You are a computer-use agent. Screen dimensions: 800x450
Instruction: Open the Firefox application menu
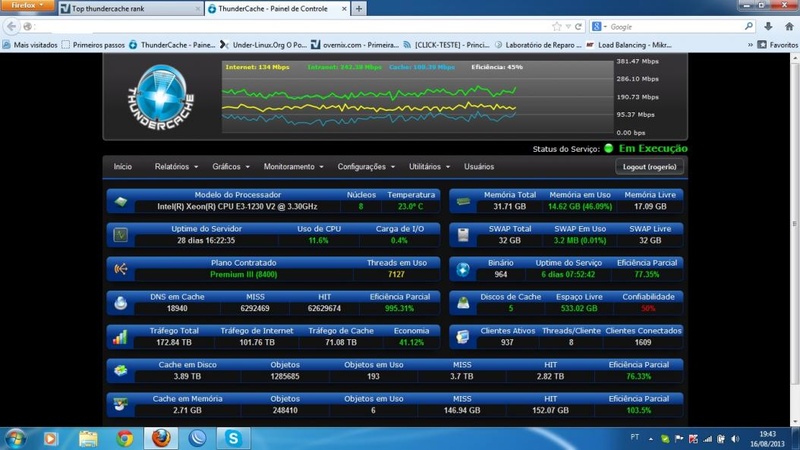coord(27,5)
